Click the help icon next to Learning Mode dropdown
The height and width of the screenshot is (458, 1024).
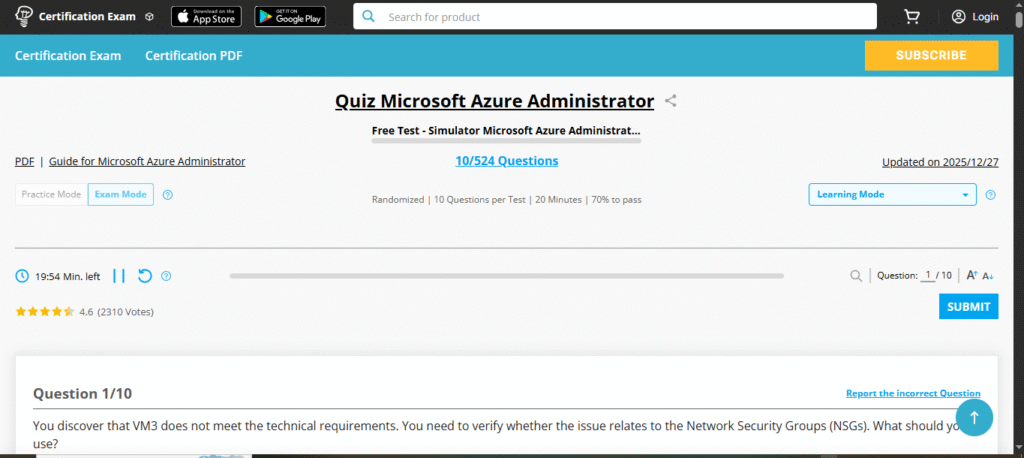tap(990, 195)
